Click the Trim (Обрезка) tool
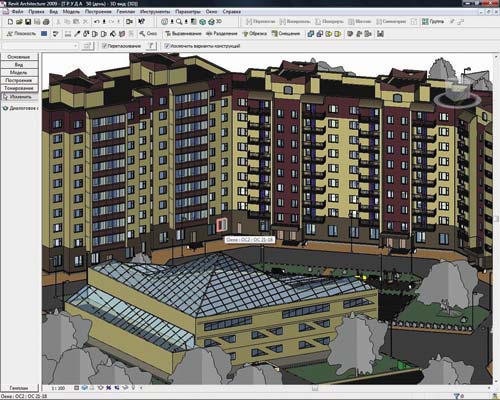This screenshot has width=500, height=400. 255,34
